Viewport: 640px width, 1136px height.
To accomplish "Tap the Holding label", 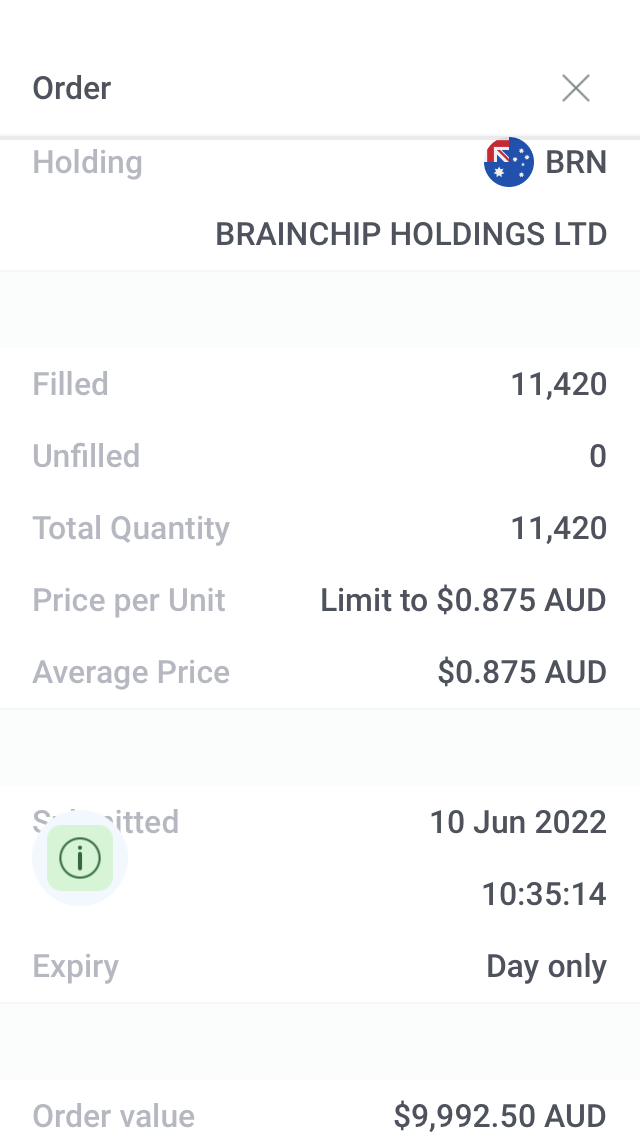I will pos(88,162).
